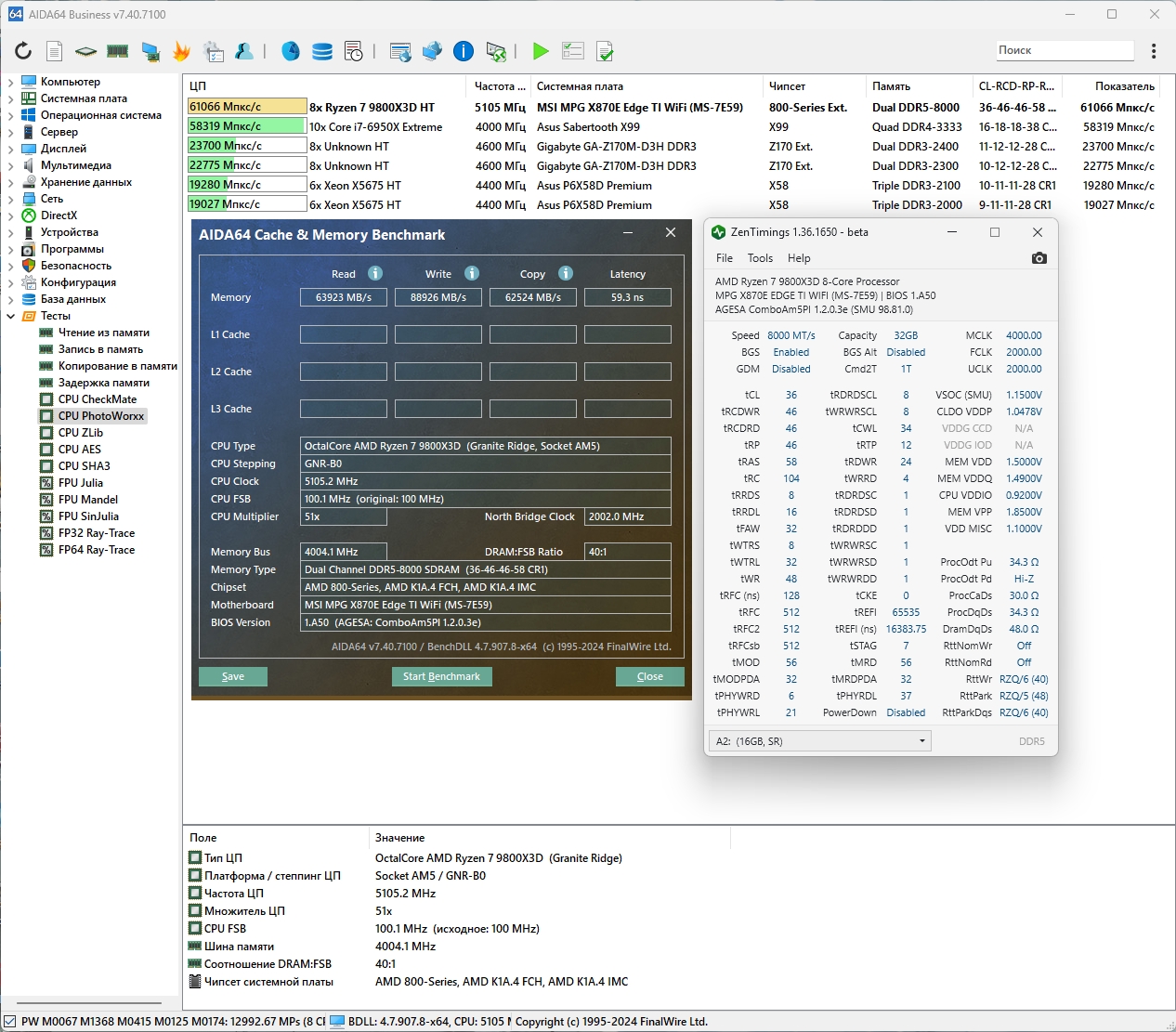The image size is (1176, 1032).
Task: Open the File menu in ZenTimings
Action: [x=725, y=258]
